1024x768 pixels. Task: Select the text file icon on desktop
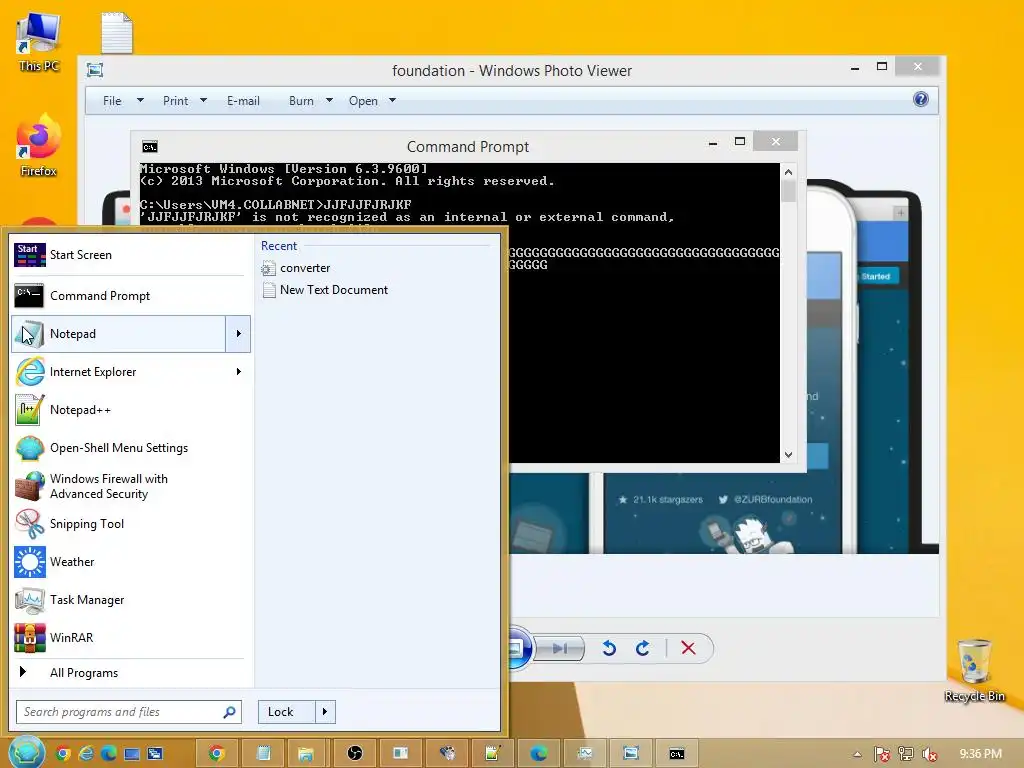[117, 33]
